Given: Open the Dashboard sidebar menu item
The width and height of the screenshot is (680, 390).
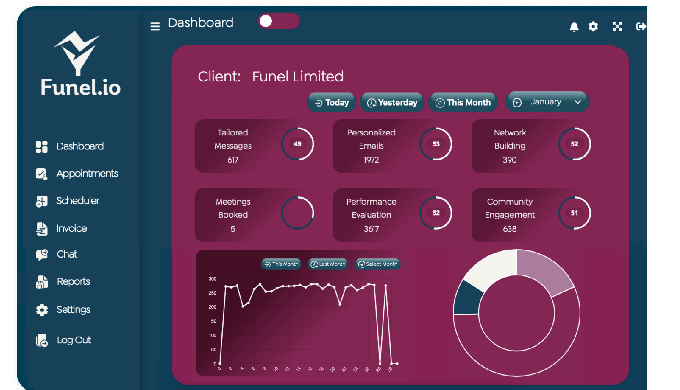Looking at the screenshot, I should (80, 147).
